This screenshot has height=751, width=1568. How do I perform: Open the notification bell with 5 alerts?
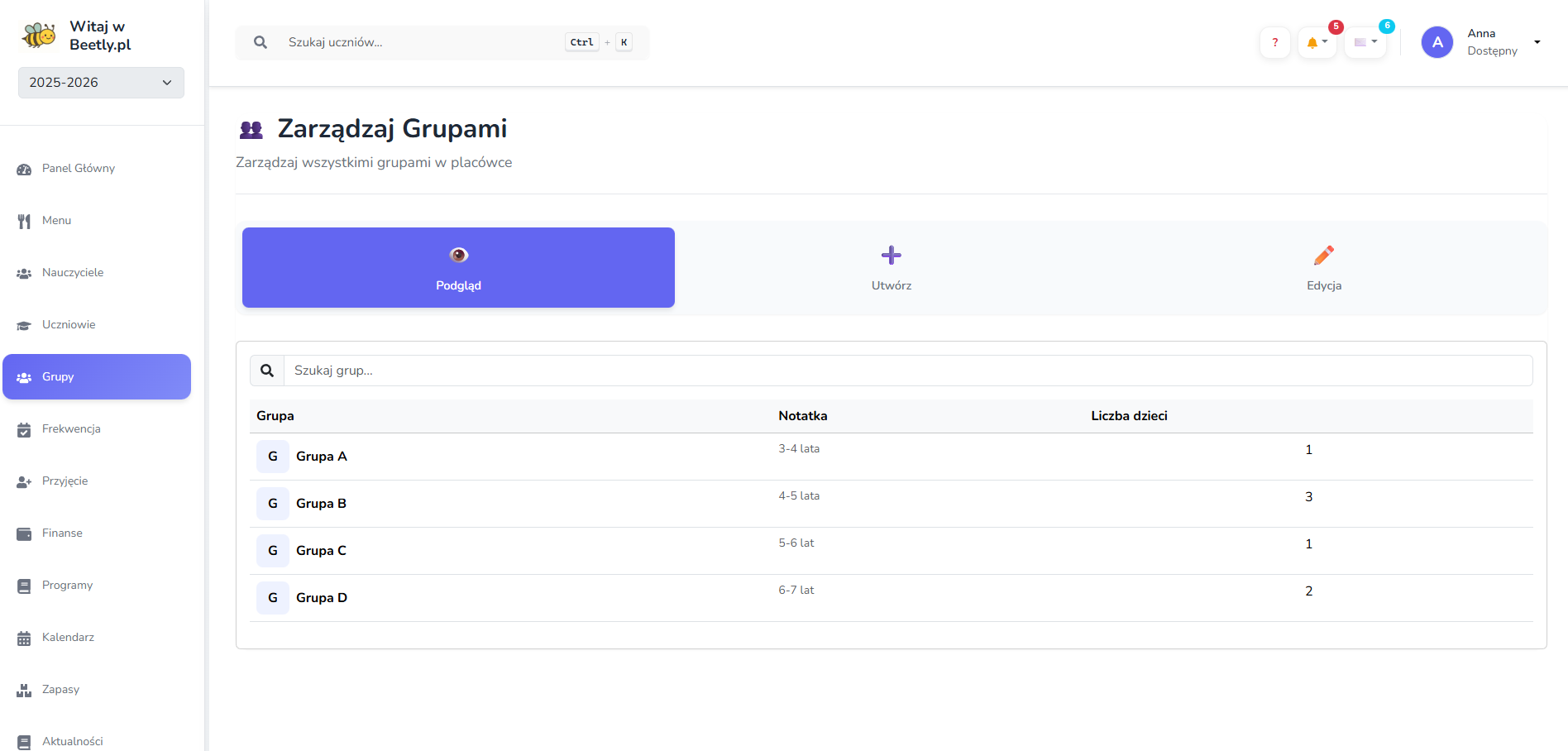click(x=1314, y=41)
